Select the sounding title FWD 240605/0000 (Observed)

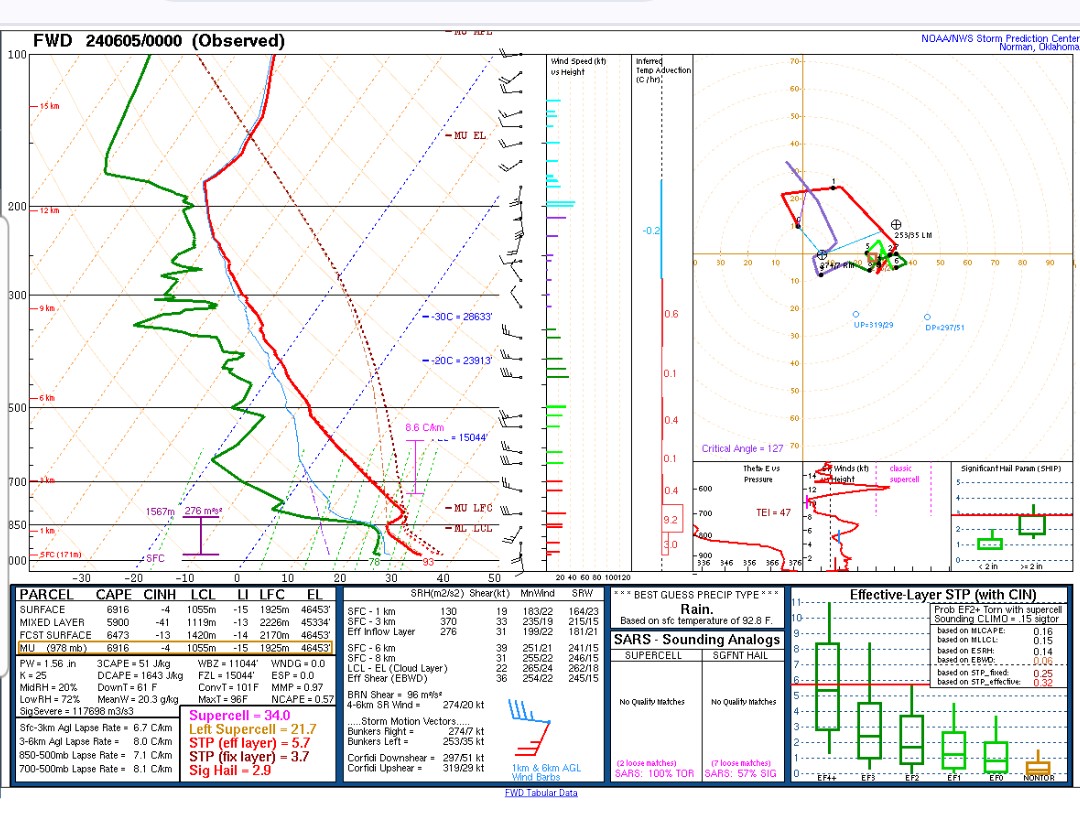point(159,41)
